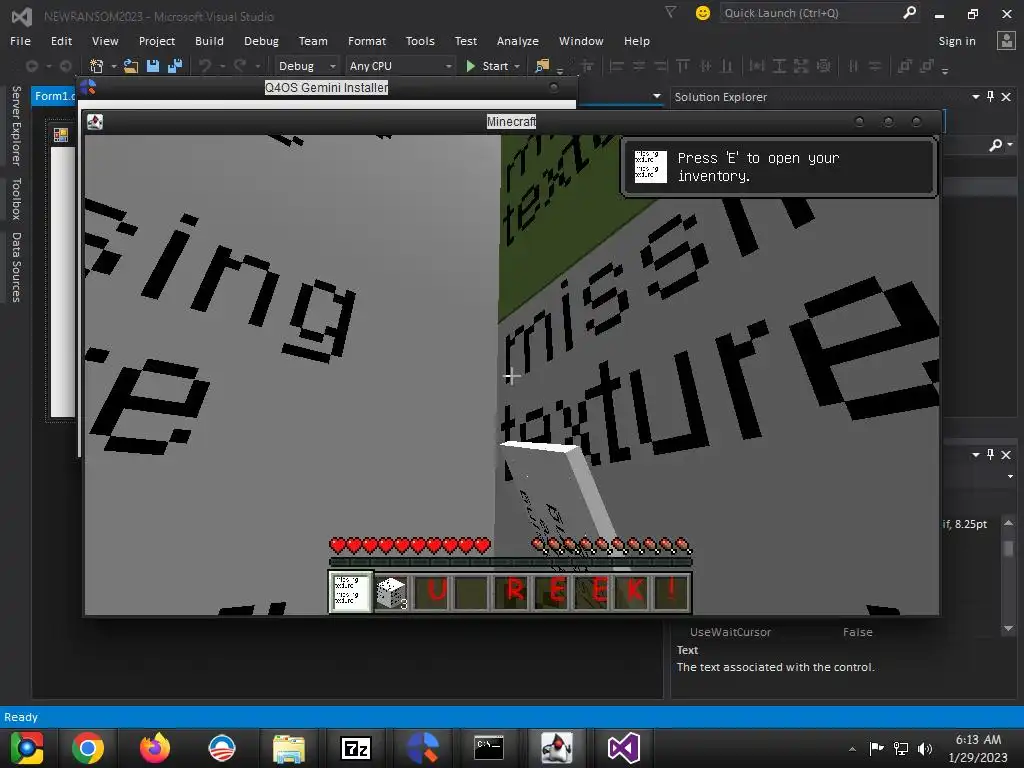Click the Start debugging button
1024x768 pixels.
click(487, 66)
